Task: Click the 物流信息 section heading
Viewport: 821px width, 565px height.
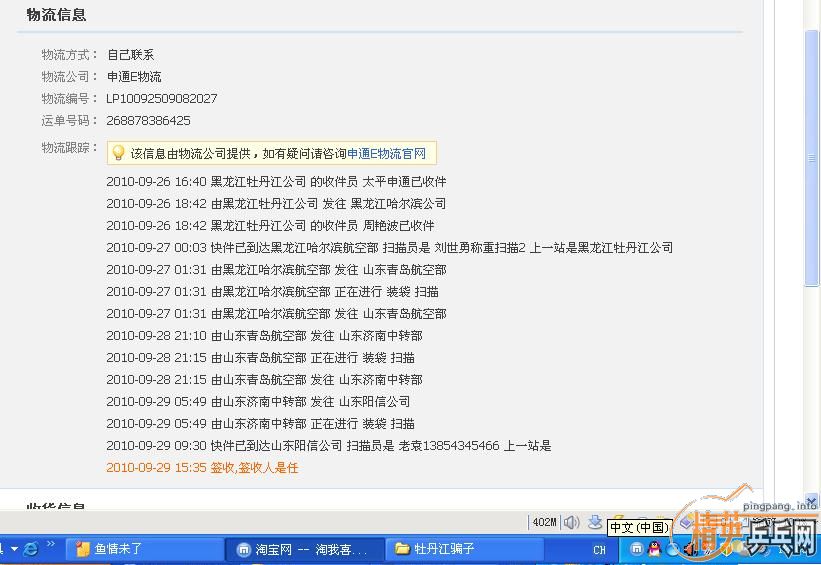Action: (56, 15)
